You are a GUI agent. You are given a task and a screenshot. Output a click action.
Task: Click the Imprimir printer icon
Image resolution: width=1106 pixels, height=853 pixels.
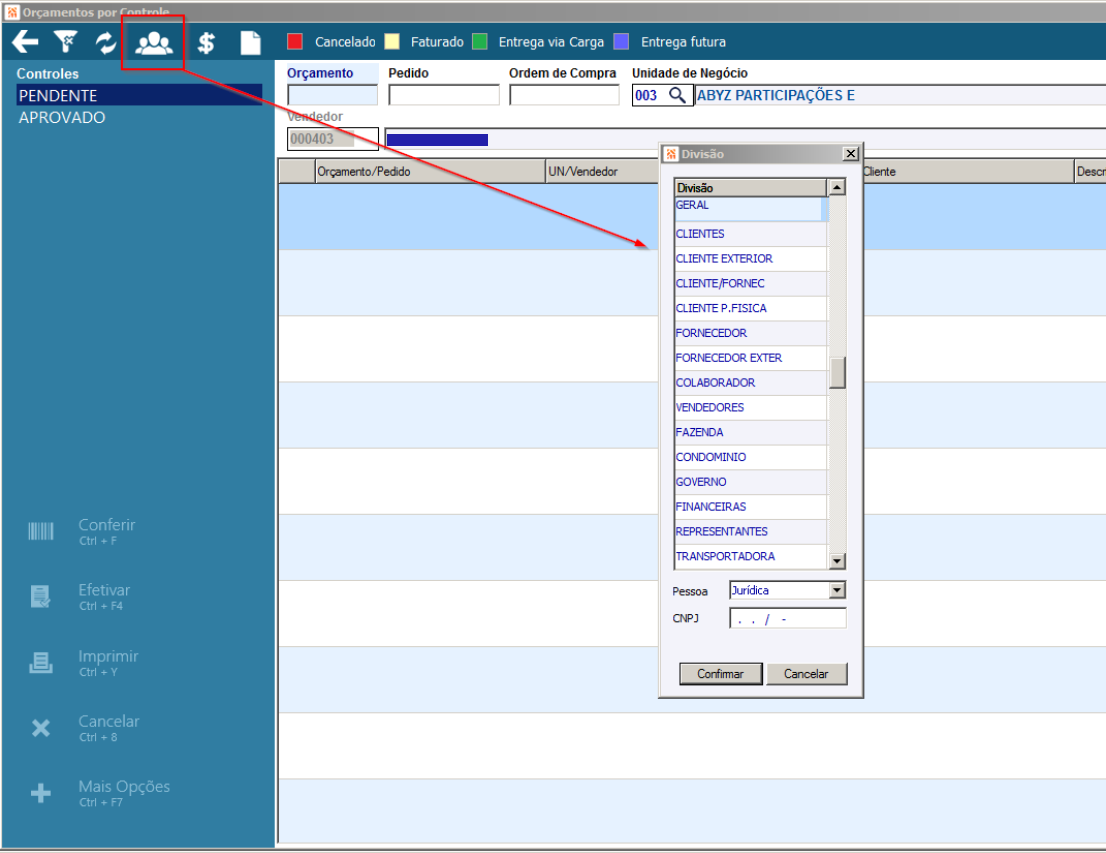click(x=41, y=663)
